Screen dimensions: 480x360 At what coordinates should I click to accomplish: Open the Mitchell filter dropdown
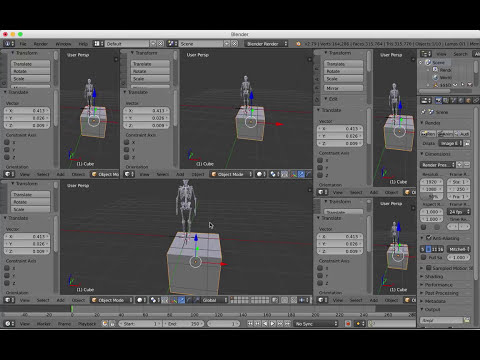[459, 249]
